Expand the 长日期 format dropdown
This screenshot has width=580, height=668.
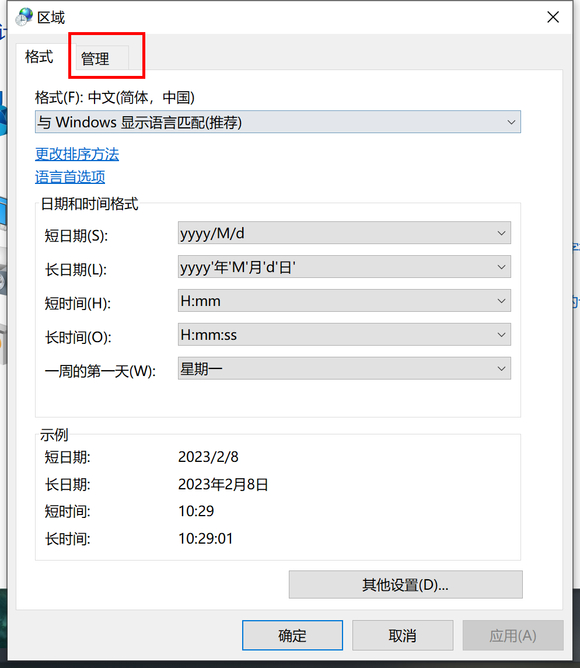click(344, 267)
